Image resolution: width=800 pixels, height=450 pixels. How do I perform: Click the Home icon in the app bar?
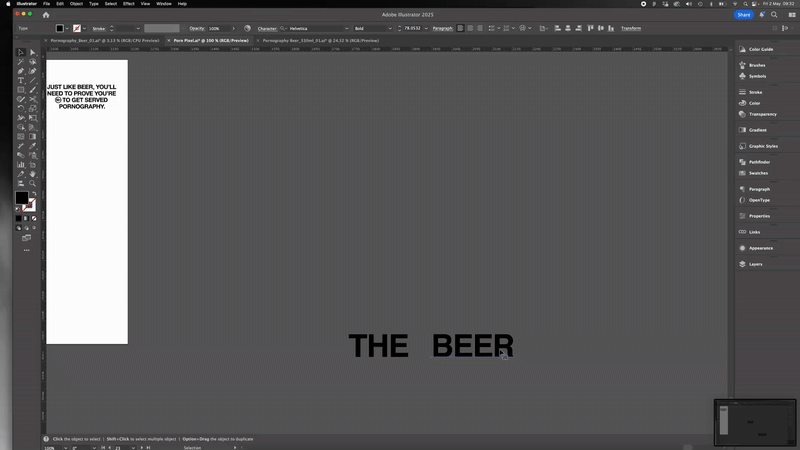tap(45, 15)
